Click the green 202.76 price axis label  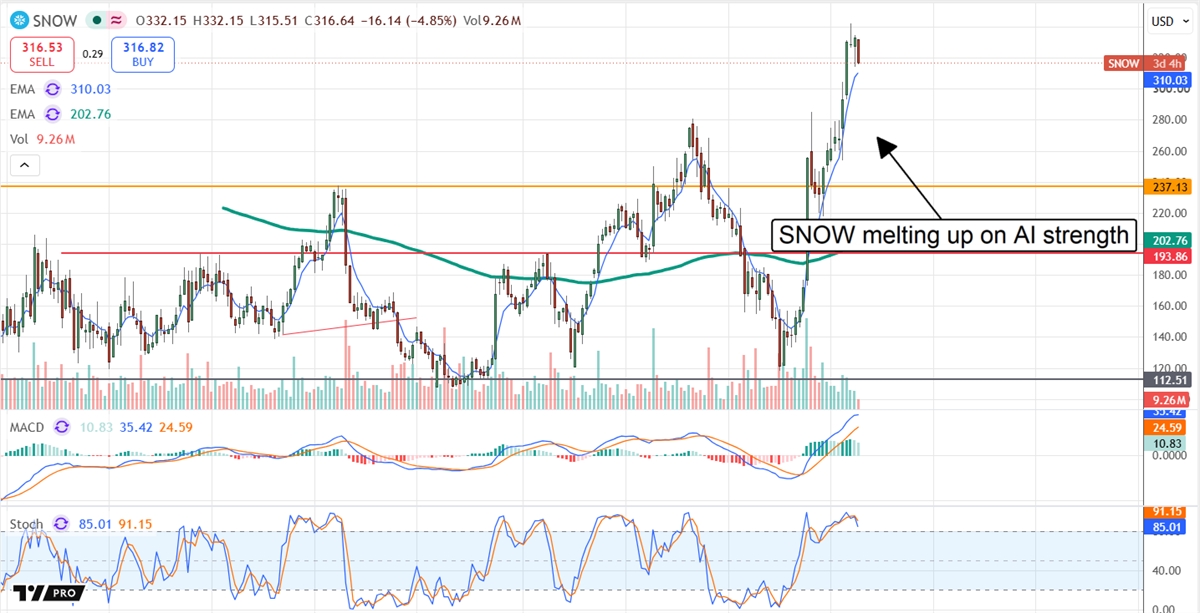(1167, 240)
